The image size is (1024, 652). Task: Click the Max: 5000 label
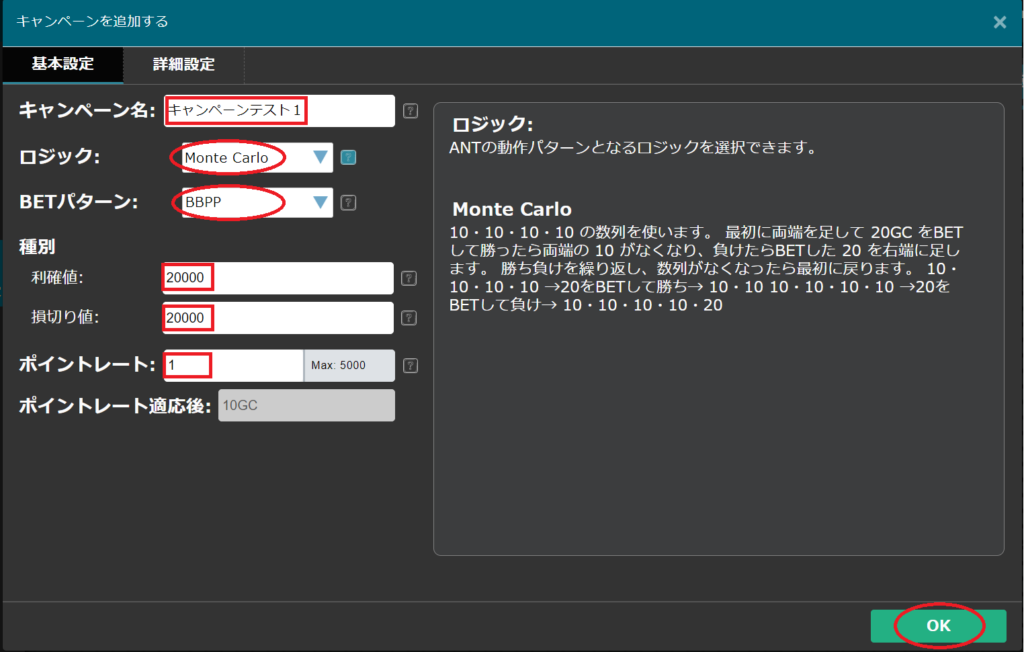tap(338, 365)
